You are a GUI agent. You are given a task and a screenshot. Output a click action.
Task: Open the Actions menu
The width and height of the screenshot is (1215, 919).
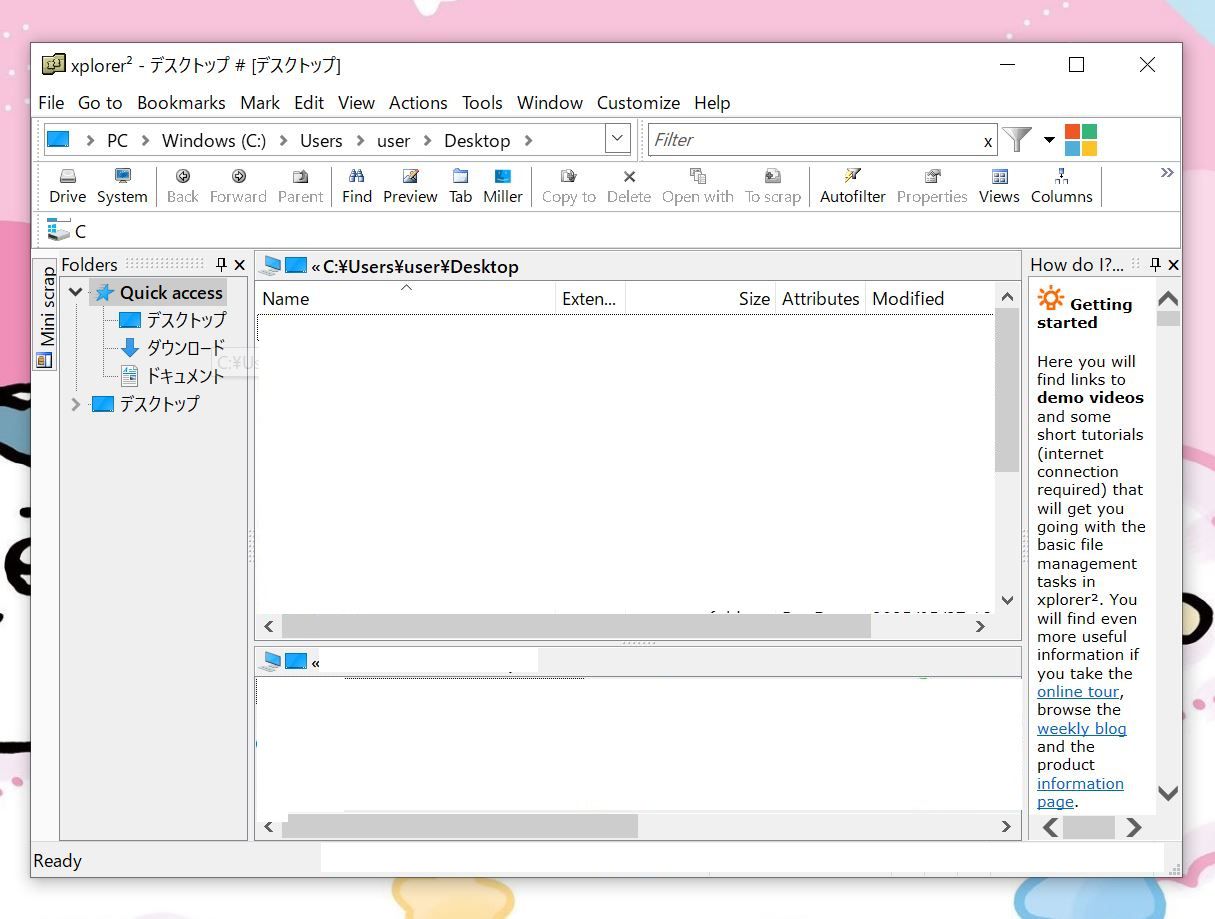click(418, 103)
